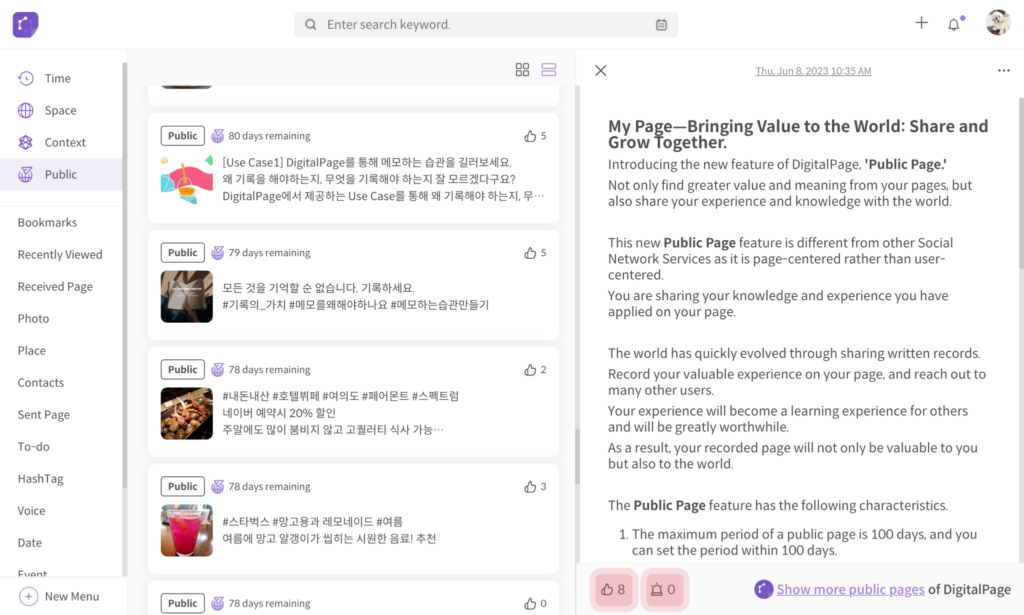The image size is (1024, 615).
Task: Select Space in the sidebar
Action: [x=61, y=110]
